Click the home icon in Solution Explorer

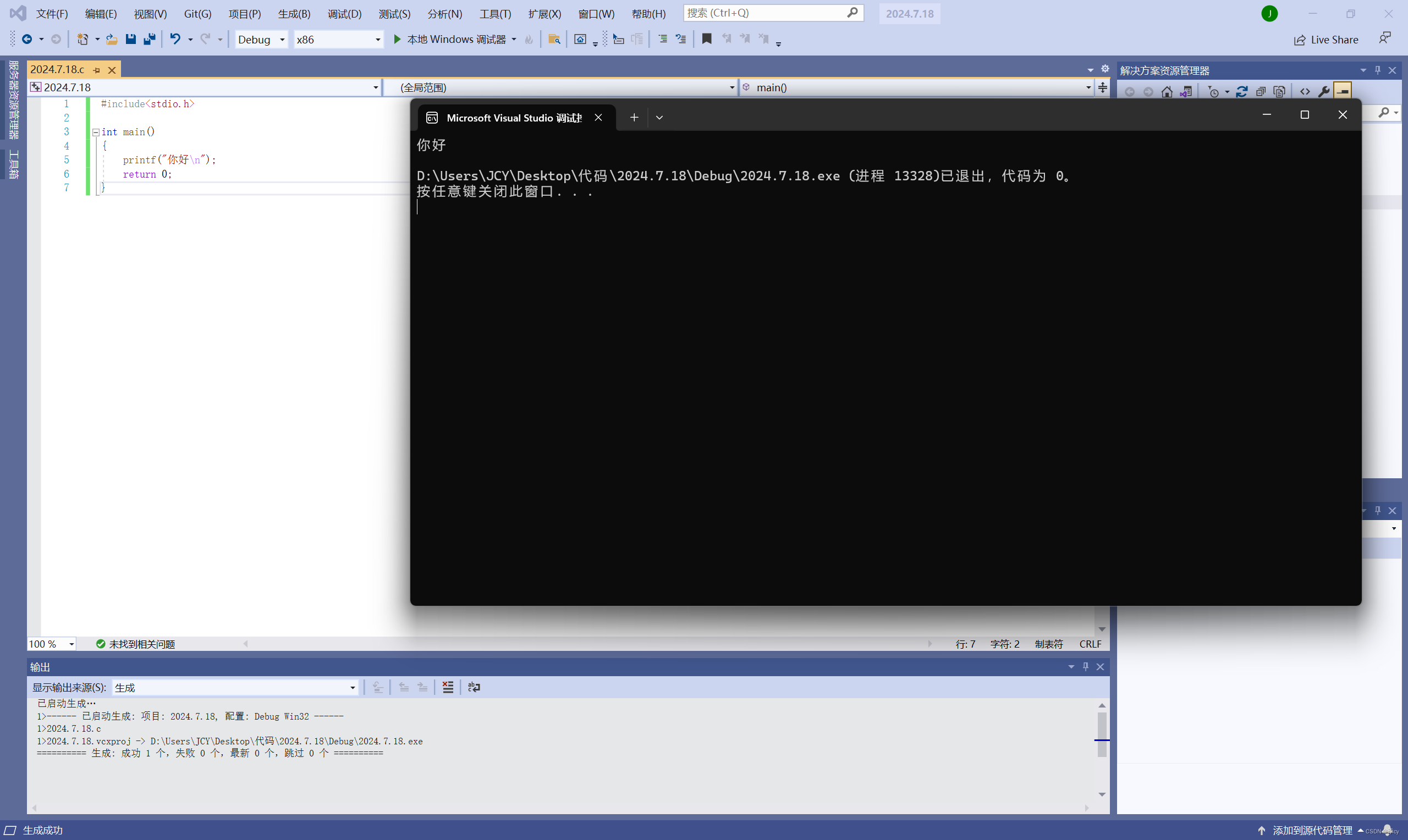(x=1167, y=92)
